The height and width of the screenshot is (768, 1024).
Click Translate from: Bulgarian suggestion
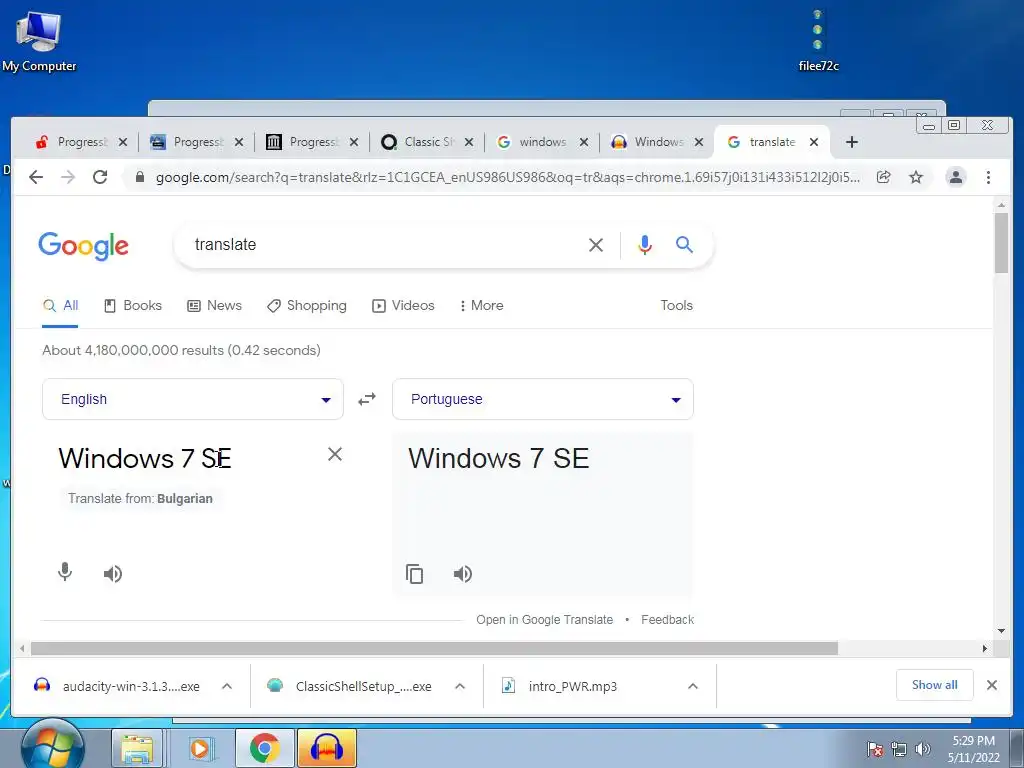[x=140, y=498]
